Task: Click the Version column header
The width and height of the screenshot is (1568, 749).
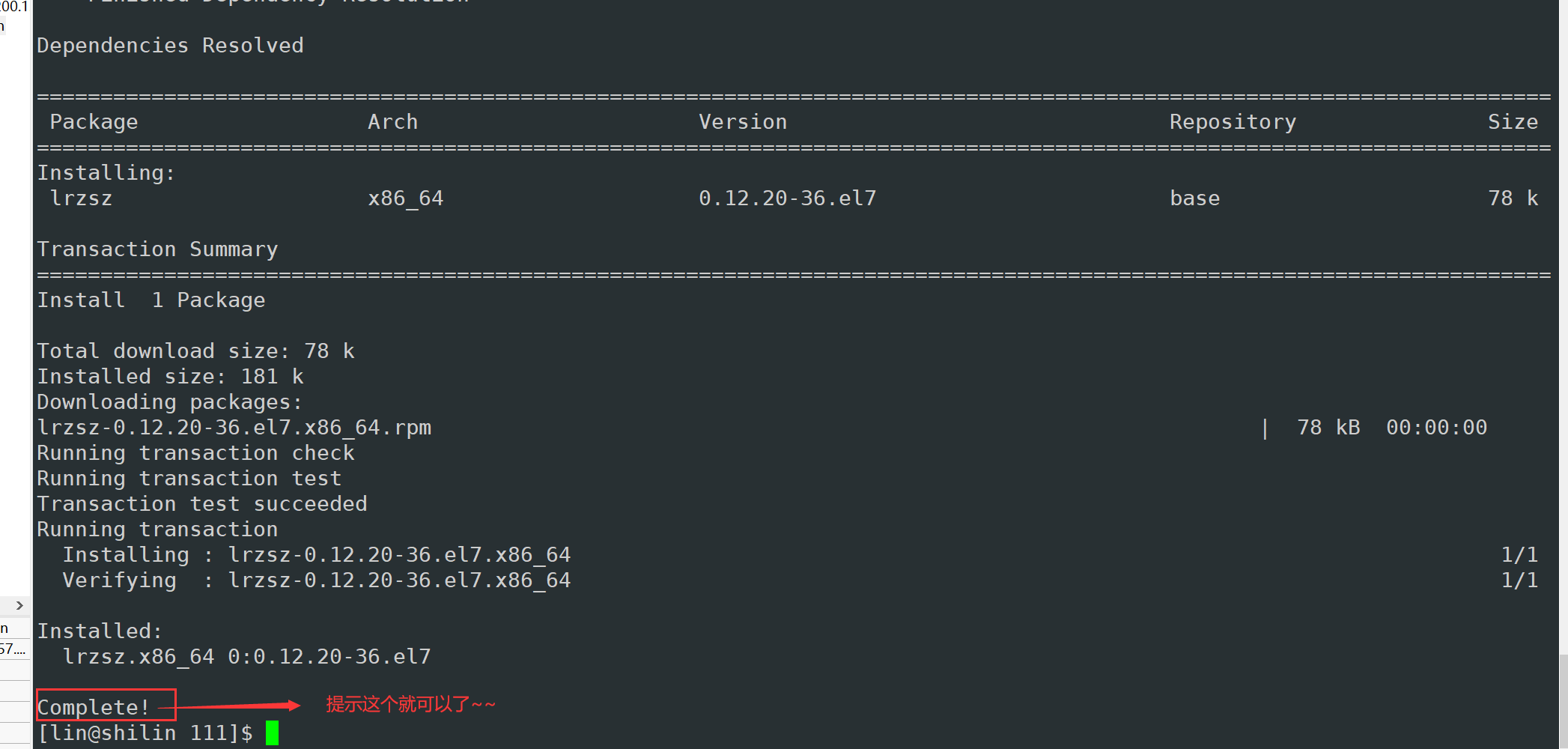Action: [x=742, y=122]
